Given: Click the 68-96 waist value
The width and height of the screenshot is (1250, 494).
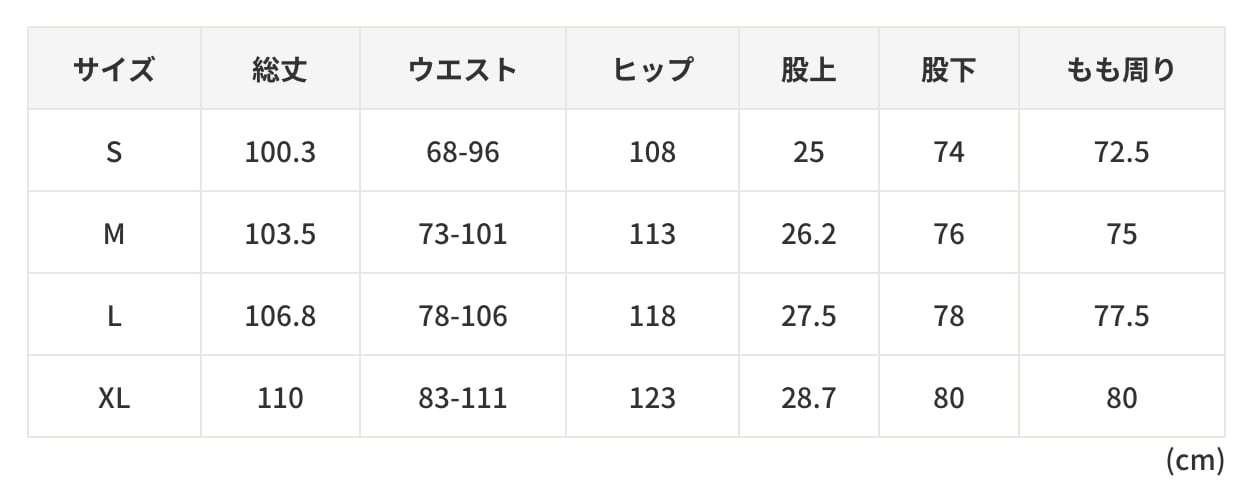Looking at the screenshot, I should (463, 151).
